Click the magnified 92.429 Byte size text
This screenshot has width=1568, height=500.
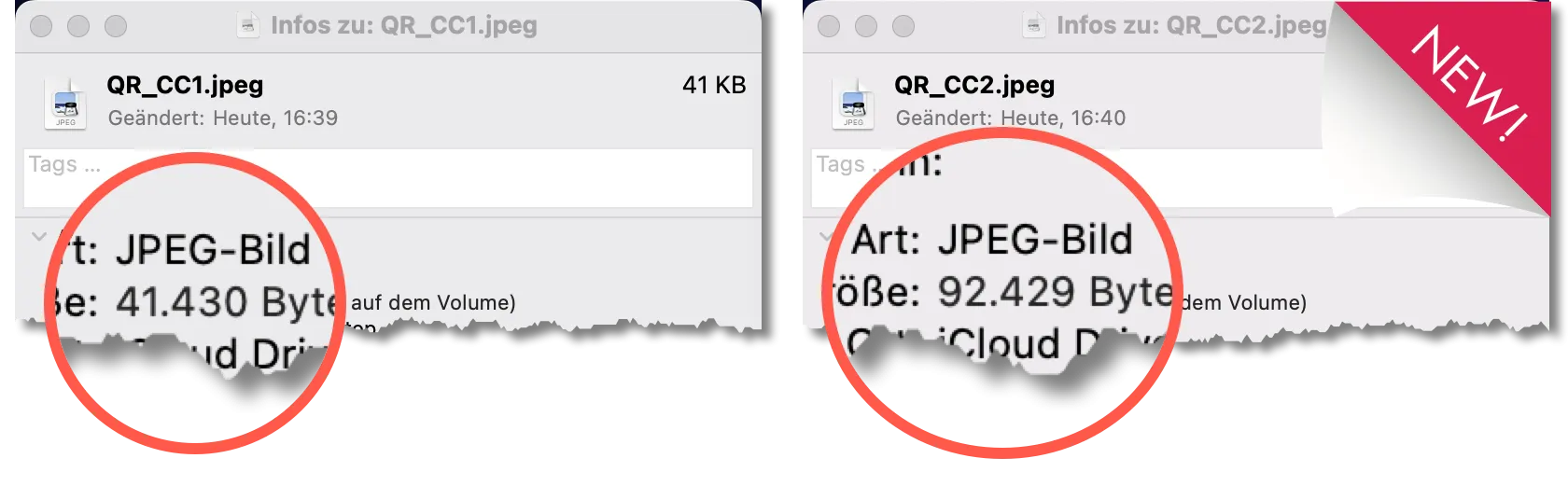pos(1055,293)
